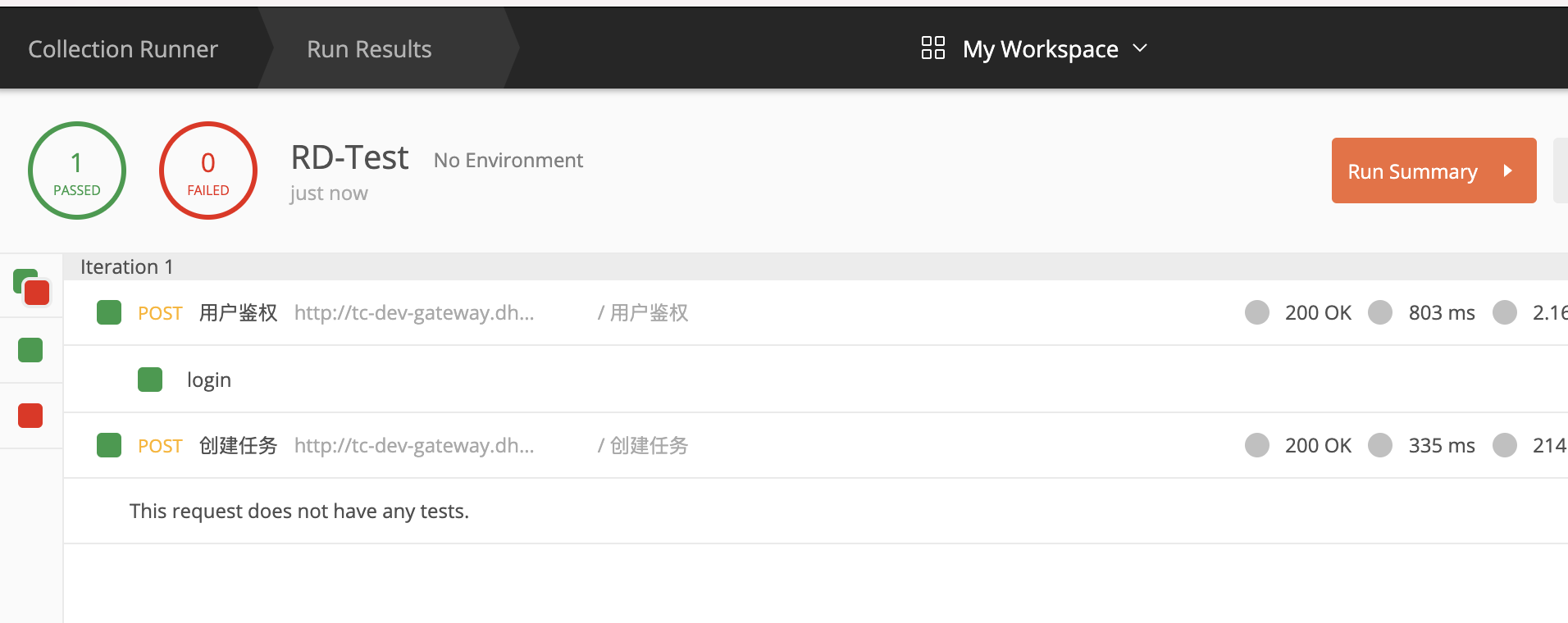
Task: Click the gray dot before 214 size
Action: click(x=1505, y=445)
